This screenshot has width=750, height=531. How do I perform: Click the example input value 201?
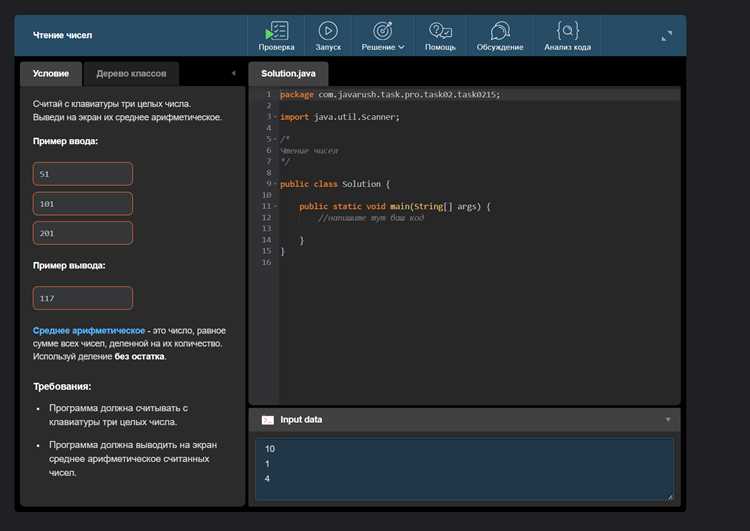(83, 233)
